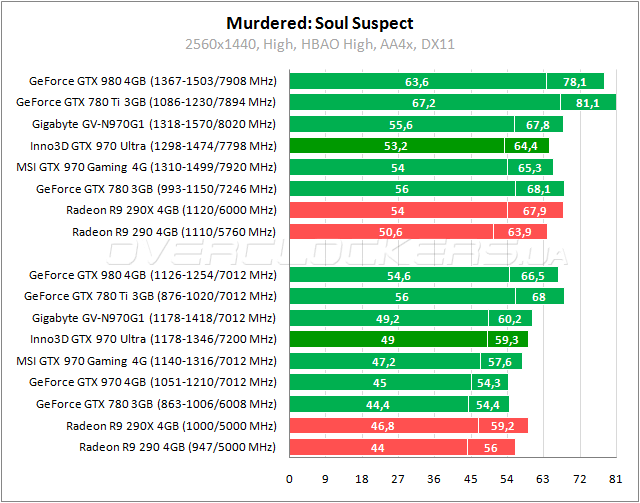Click the 67,2 value in the GTX 780 Ti bar

pyautogui.click(x=424, y=103)
